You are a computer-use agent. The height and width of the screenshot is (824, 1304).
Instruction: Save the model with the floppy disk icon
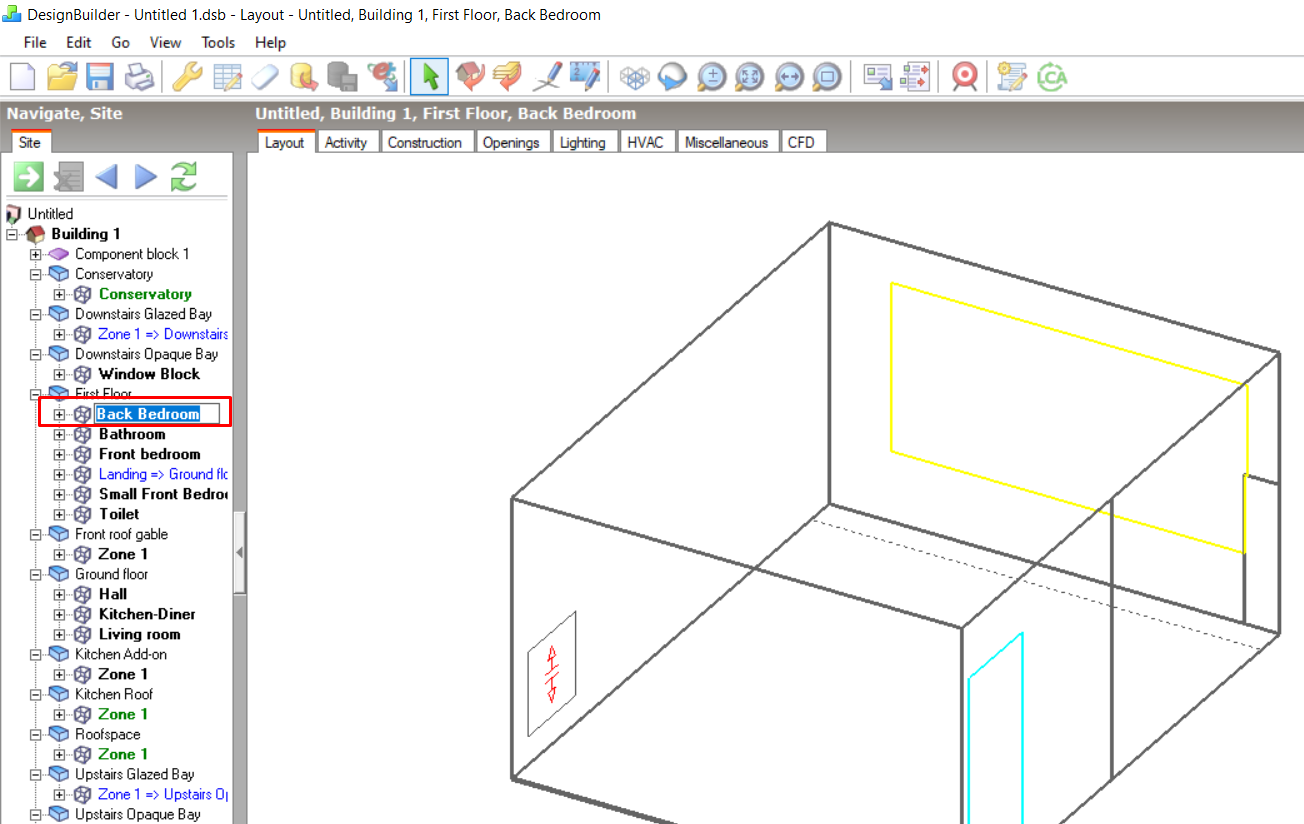99,76
